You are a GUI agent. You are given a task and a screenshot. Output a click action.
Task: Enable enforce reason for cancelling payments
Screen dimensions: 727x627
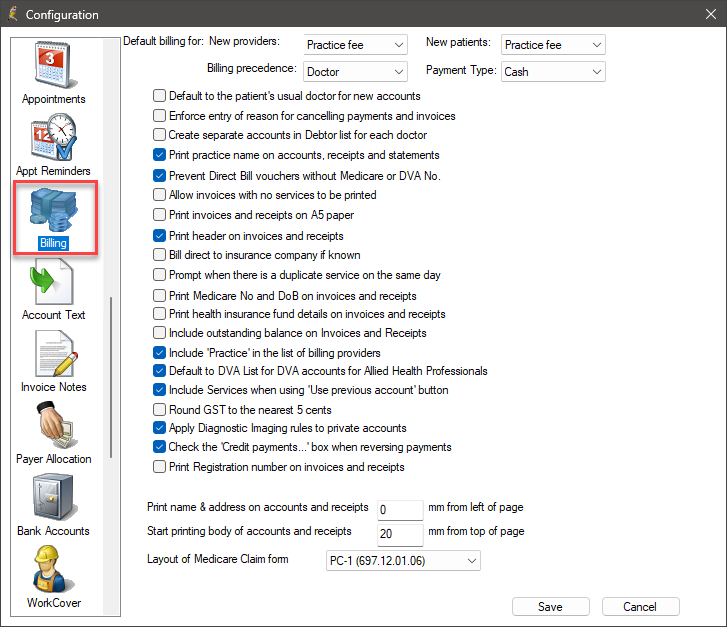pyautogui.click(x=159, y=115)
